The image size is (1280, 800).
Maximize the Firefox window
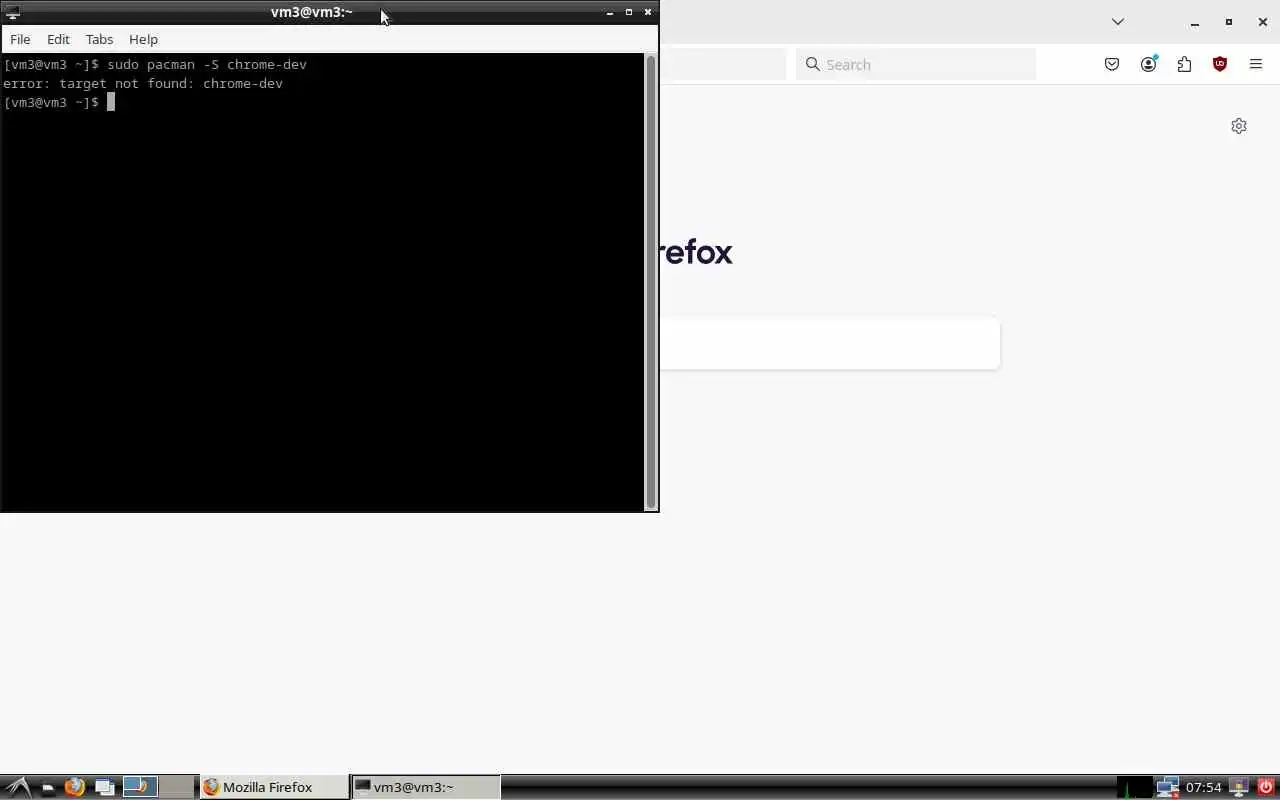point(1229,22)
